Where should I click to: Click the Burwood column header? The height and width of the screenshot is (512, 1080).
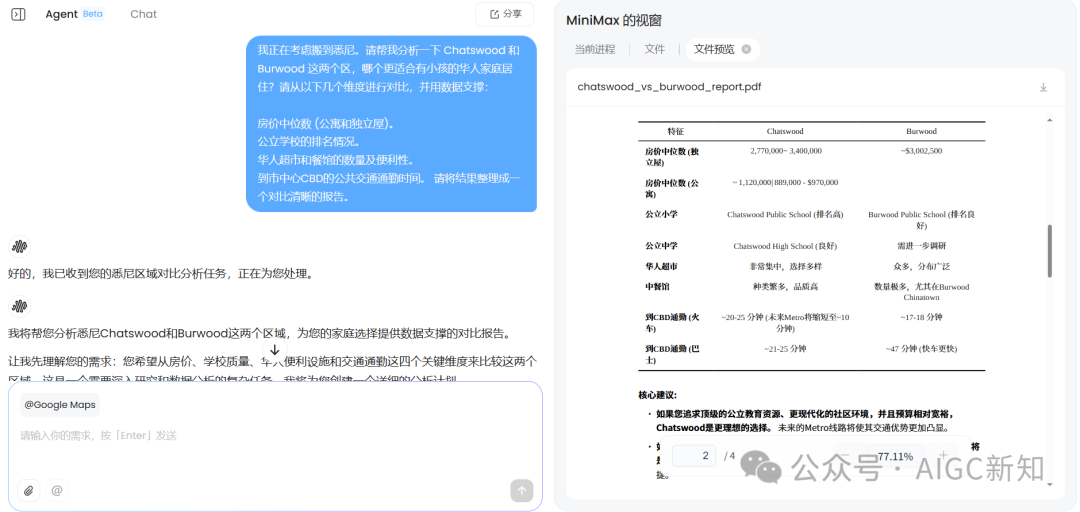click(921, 131)
